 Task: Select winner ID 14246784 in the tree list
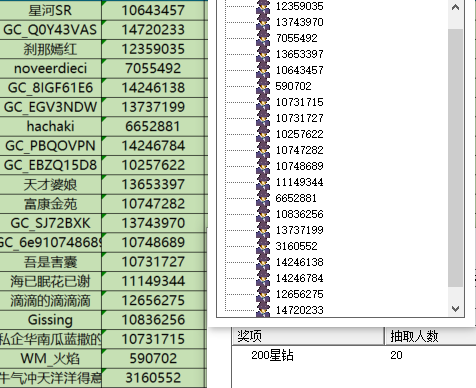299,278
